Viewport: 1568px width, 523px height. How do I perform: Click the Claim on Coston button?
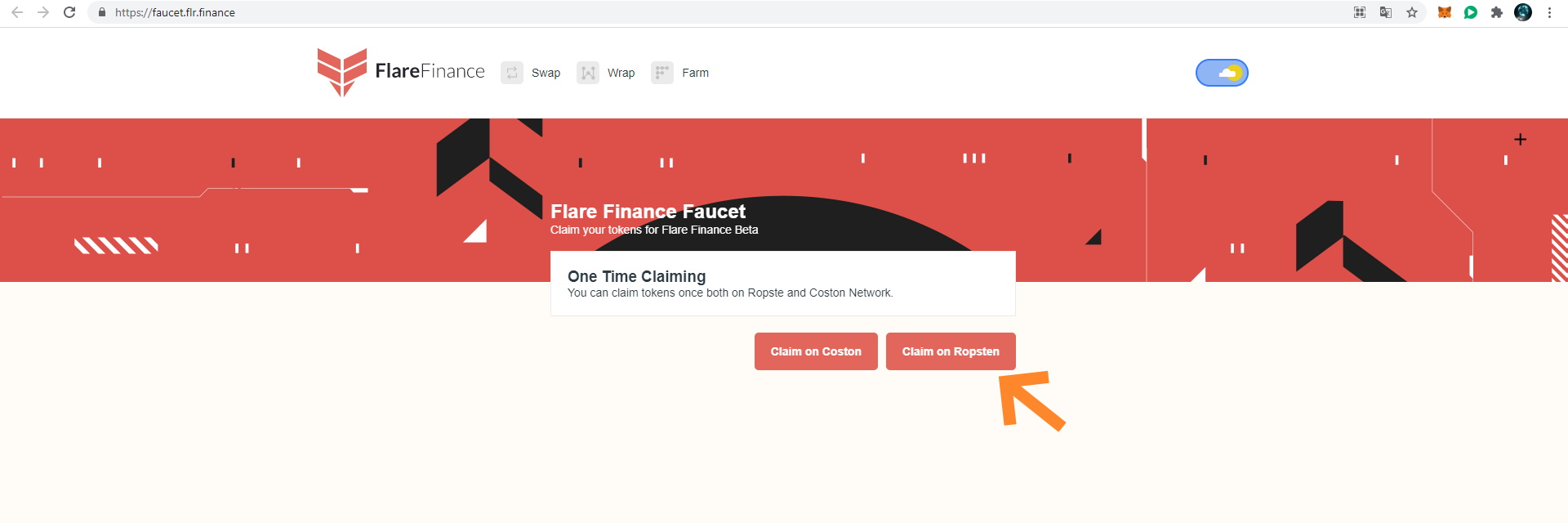(x=816, y=351)
